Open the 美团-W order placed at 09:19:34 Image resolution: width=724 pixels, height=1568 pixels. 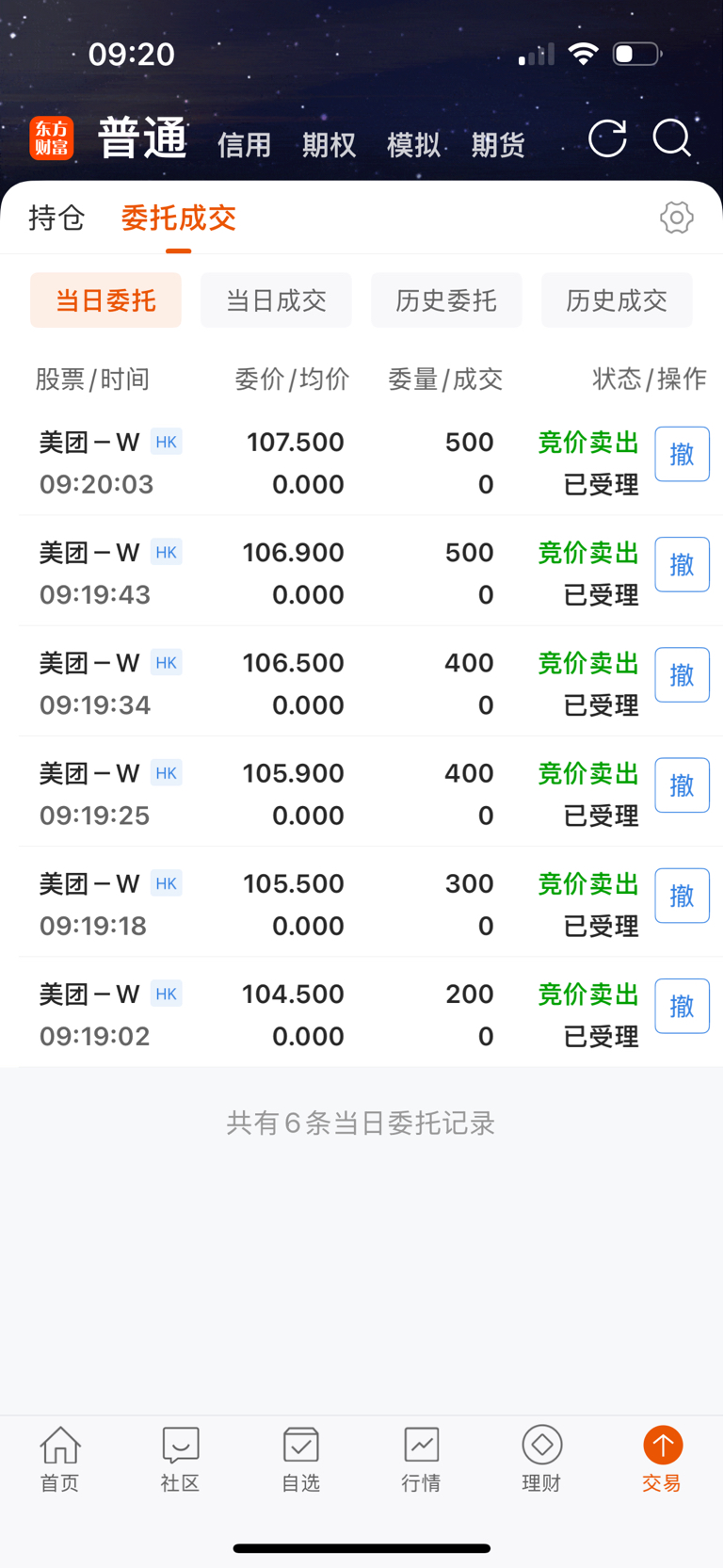click(362, 682)
